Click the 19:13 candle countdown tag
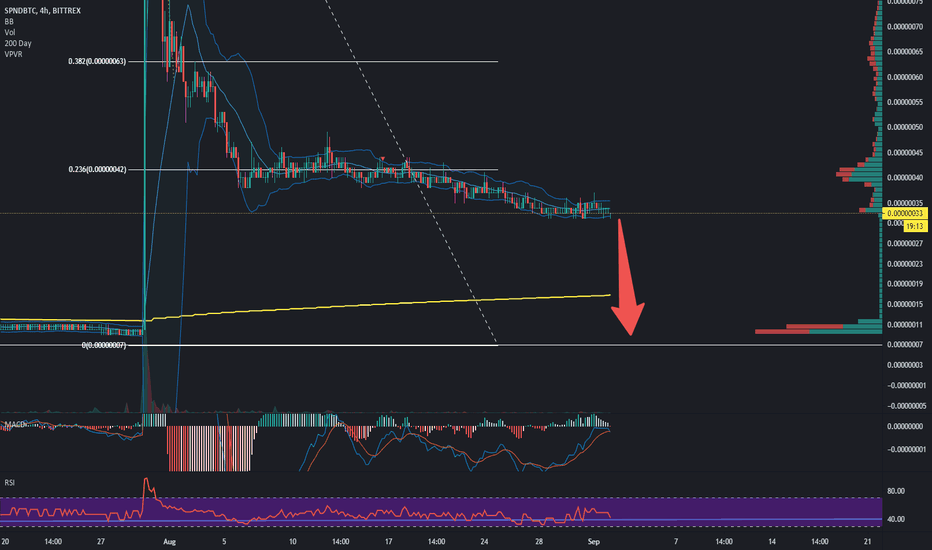 coord(915,226)
